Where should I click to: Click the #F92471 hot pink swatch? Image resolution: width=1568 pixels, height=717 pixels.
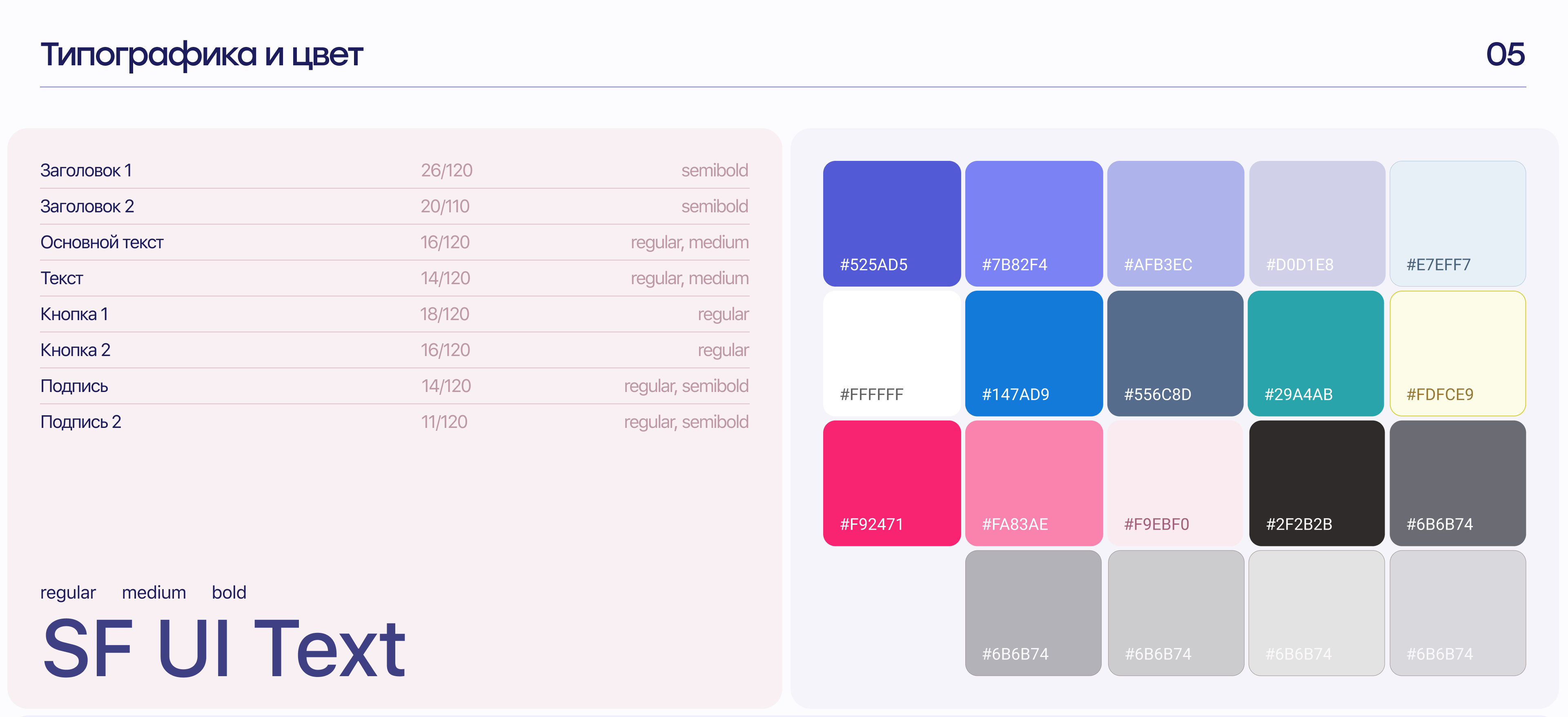[x=891, y=483]
